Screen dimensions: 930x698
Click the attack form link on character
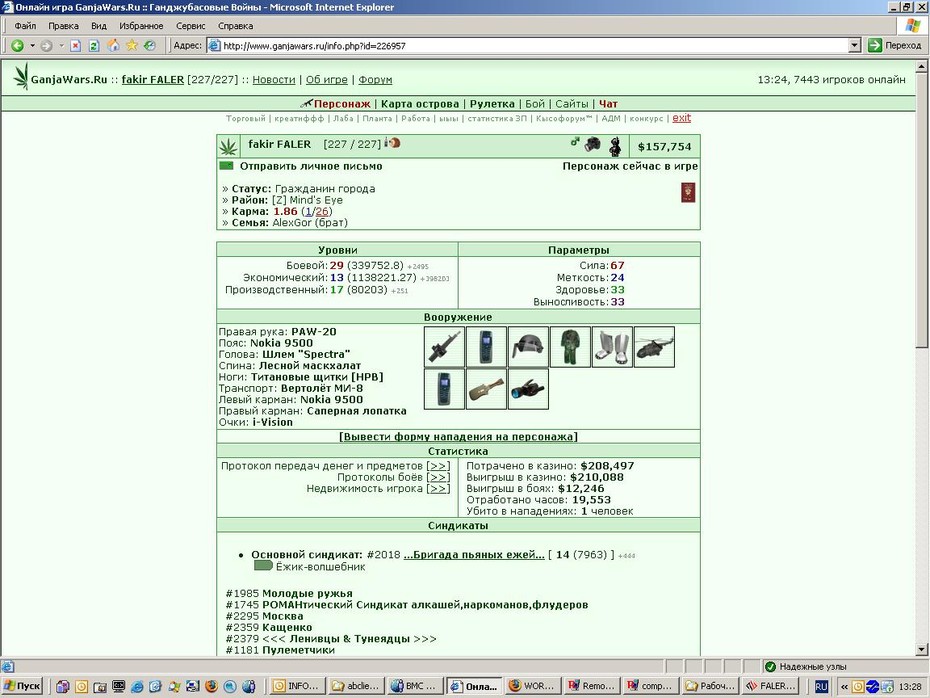pyautogui.click(x=458, y=436)
